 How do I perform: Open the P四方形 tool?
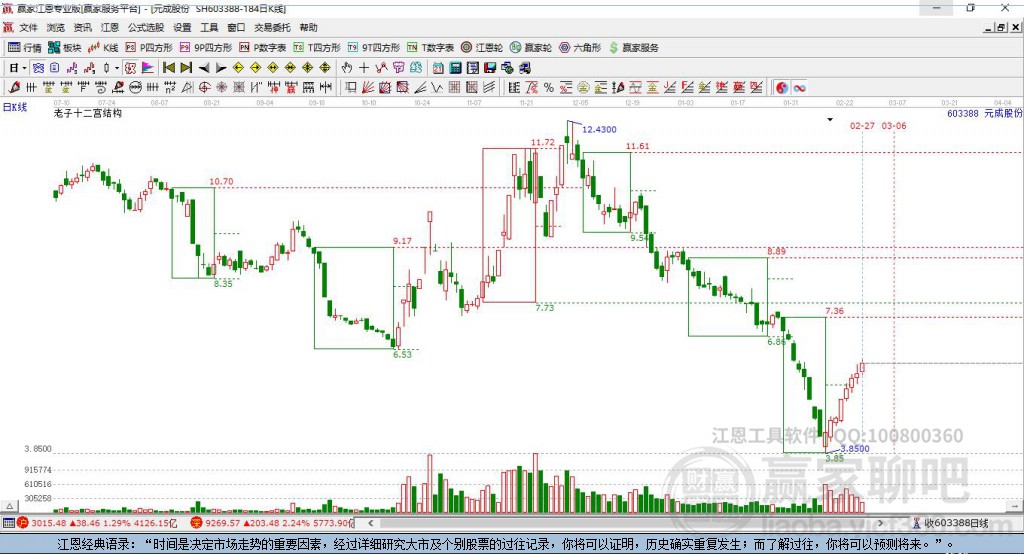149,48
